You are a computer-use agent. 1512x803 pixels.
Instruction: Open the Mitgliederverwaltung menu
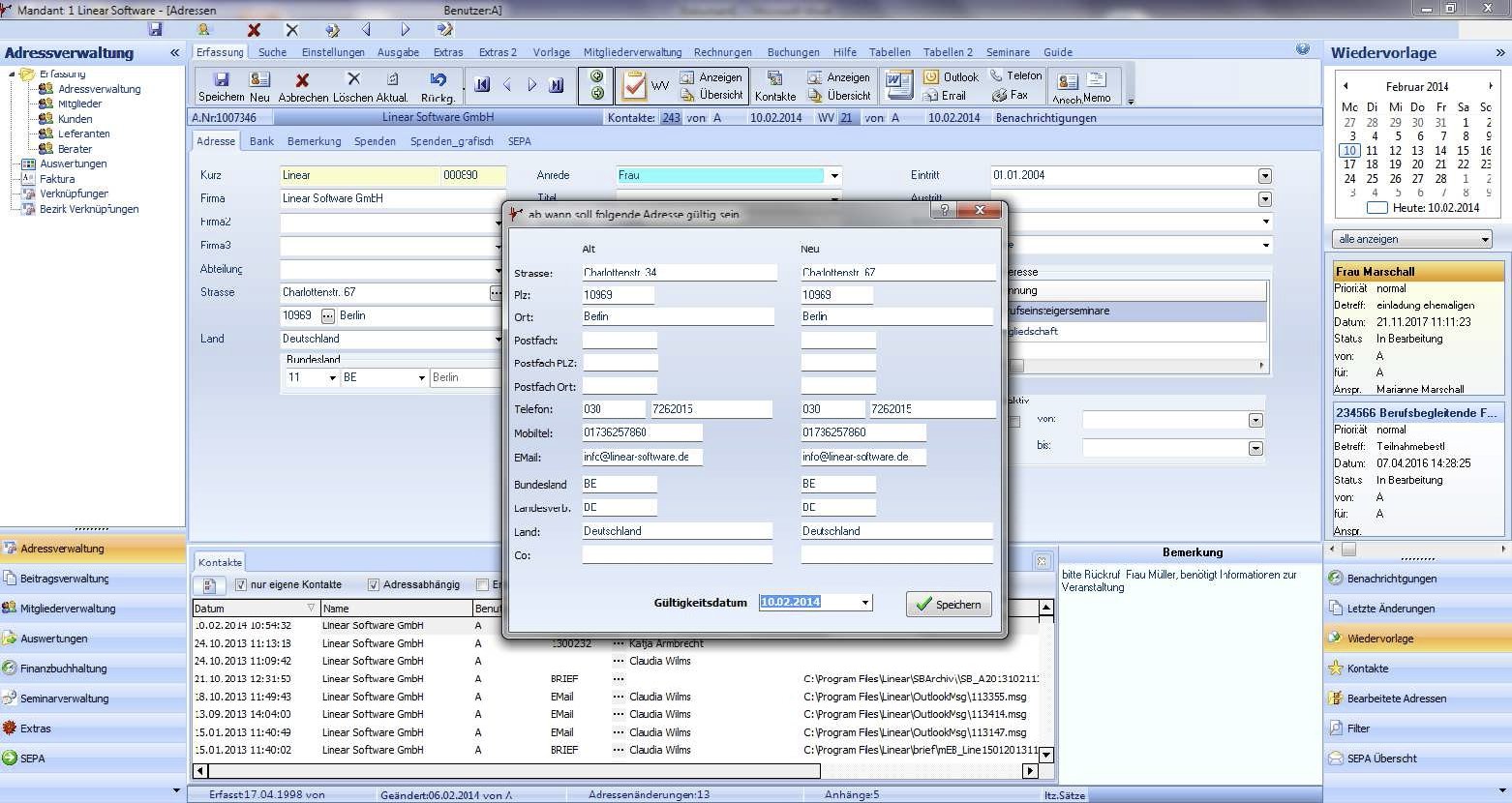pos(632,52)
